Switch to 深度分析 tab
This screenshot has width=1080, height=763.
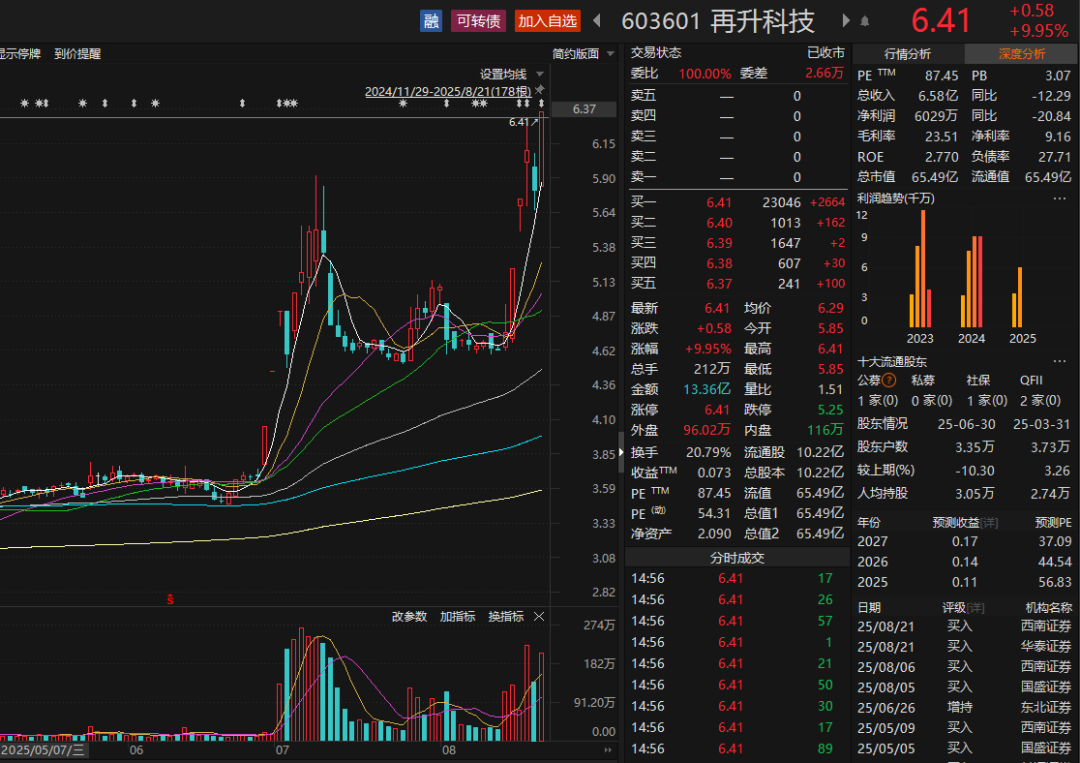tap(1021, 53)
